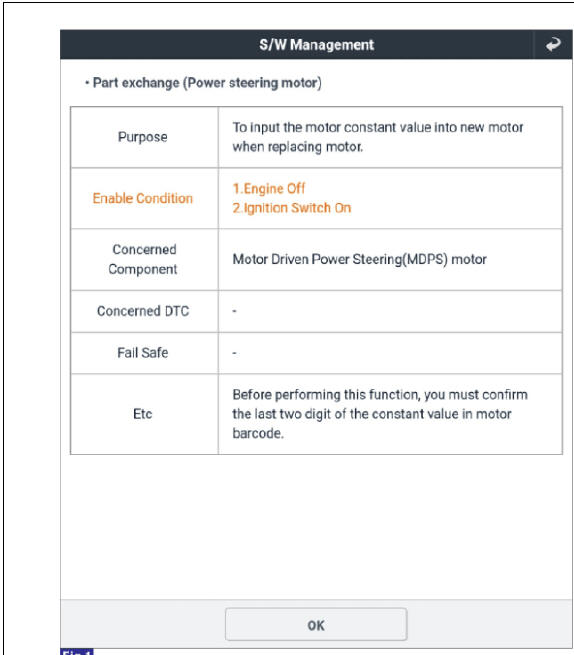The image size is (574, 655).
Task: Select the 'Before performing this function' note
Action: tap(380, 414)
